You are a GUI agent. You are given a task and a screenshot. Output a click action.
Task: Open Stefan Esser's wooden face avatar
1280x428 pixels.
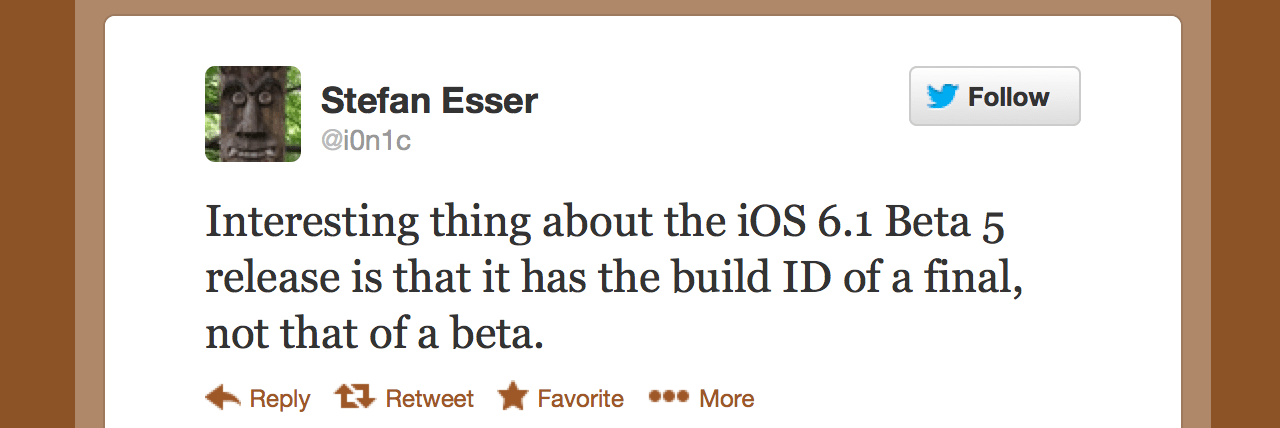coord(253,114)
